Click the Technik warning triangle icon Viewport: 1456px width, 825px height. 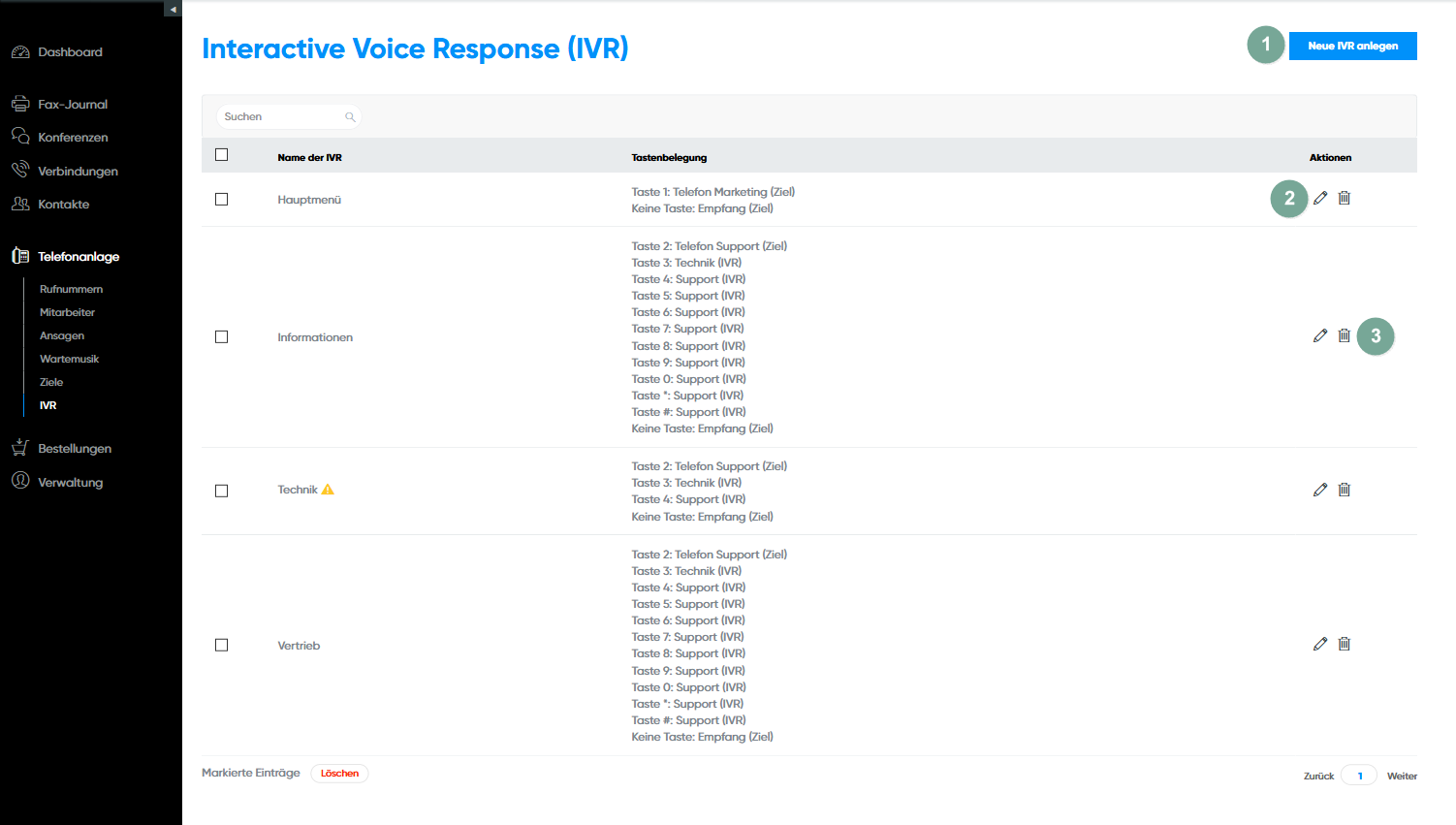[328, 490]
